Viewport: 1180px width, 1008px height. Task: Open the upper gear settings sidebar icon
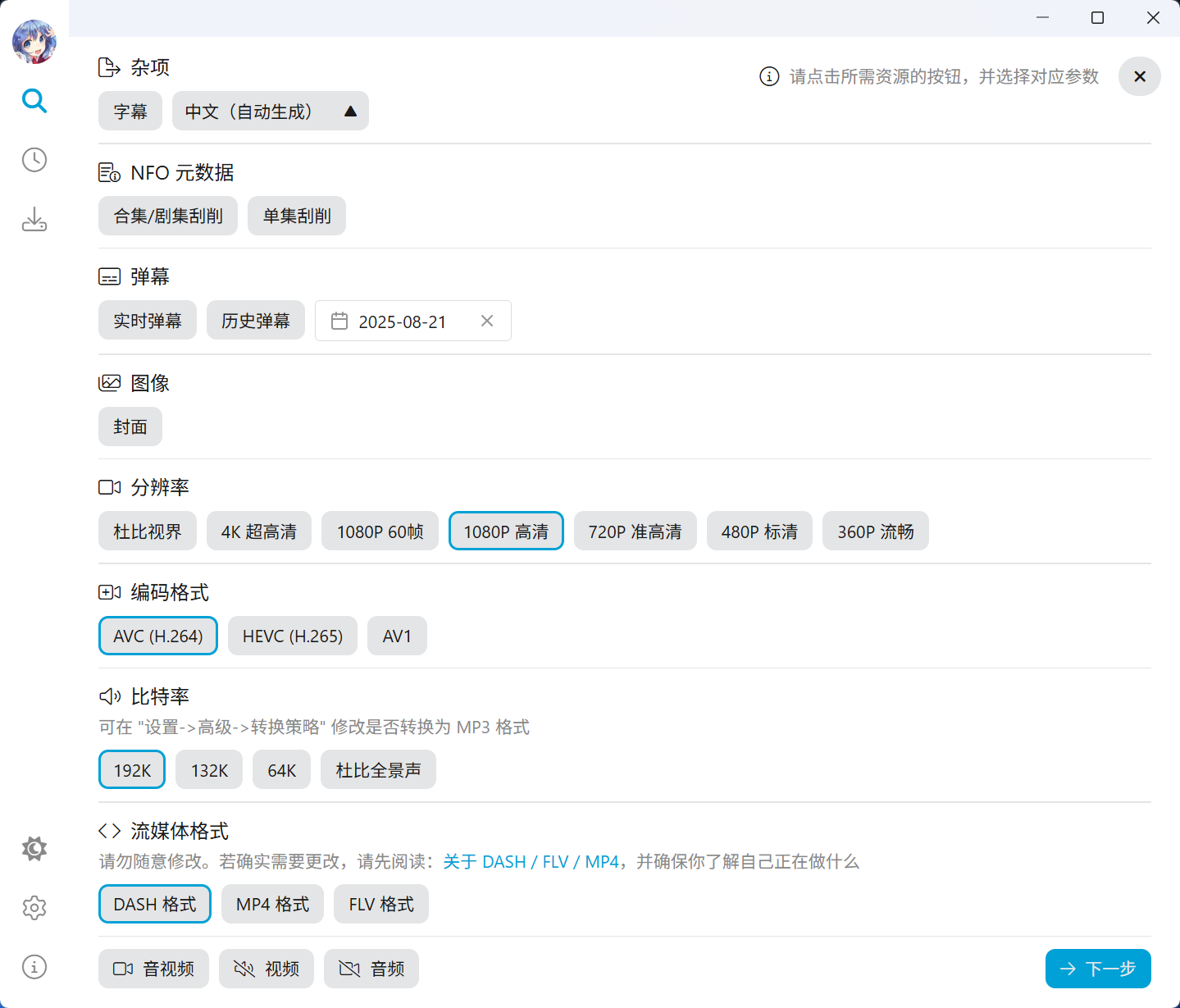point(34,849)
